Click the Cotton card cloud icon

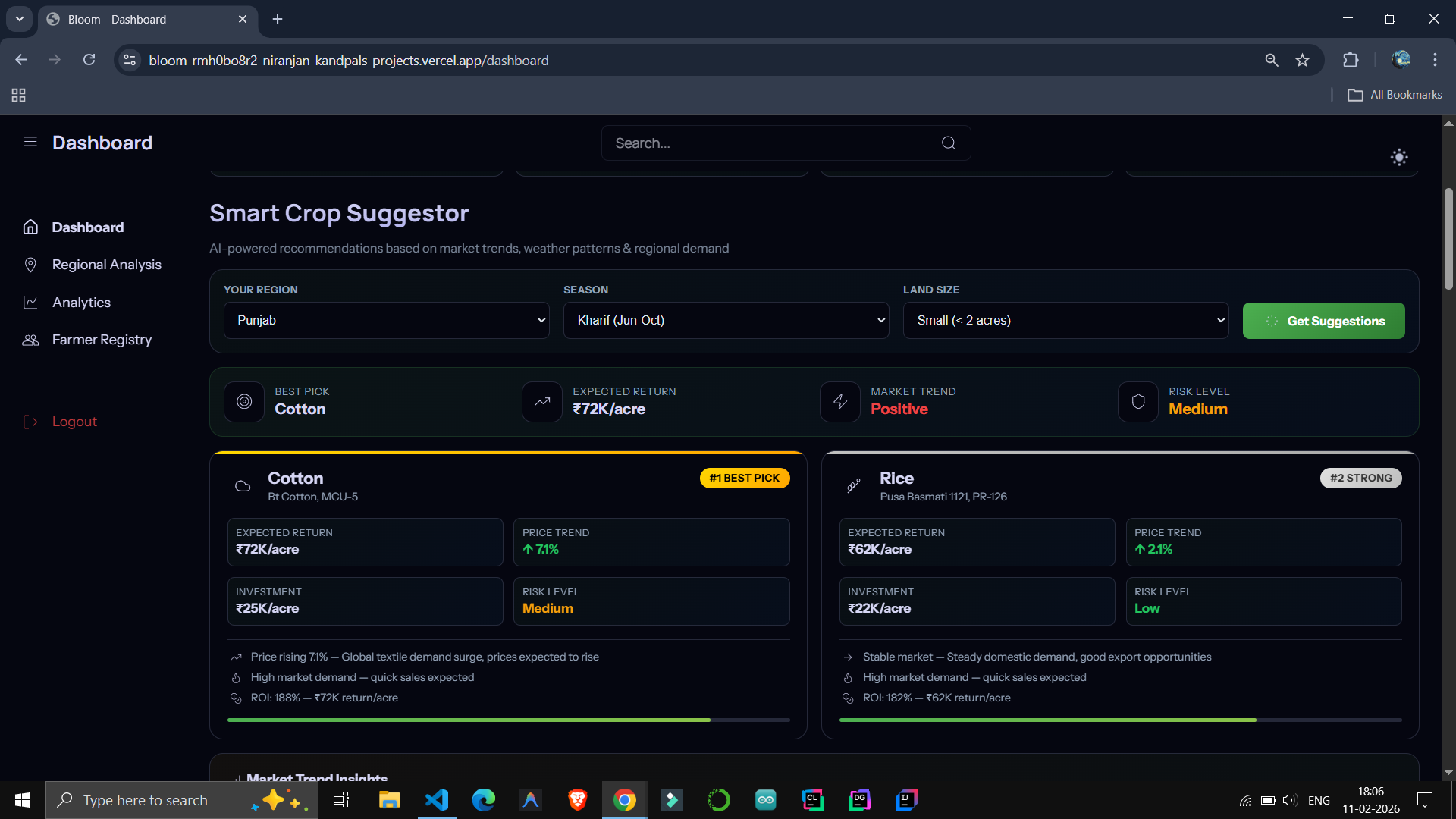coord(243,486)
